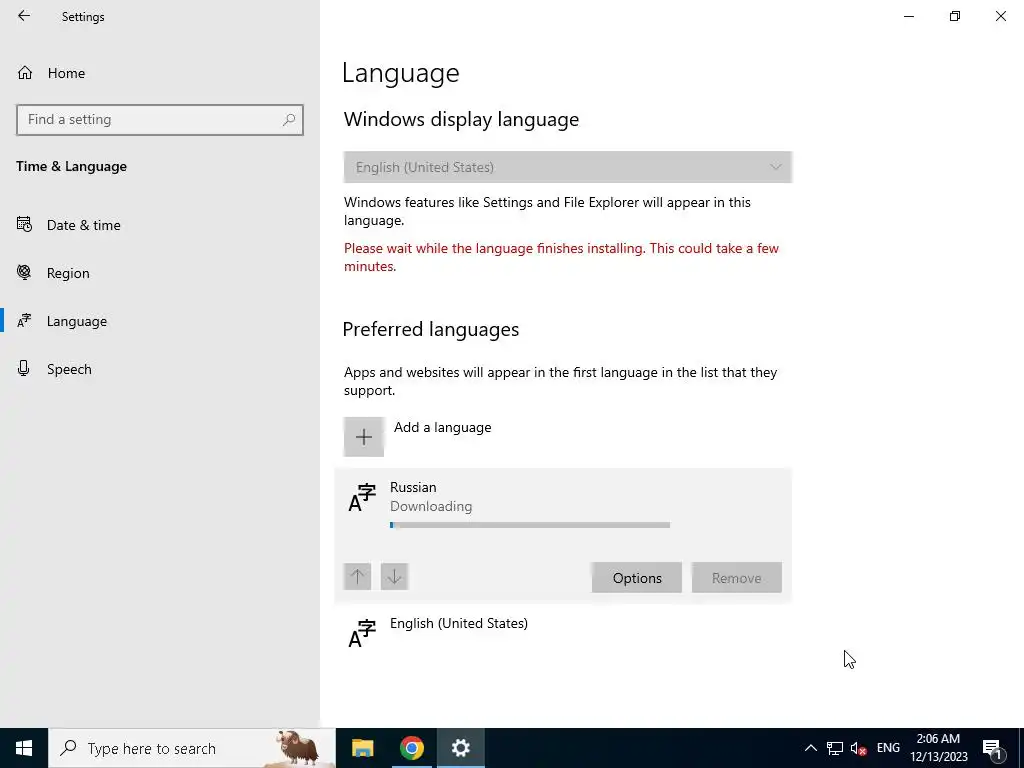Close the Settings window
The height and width of the screenshot is (768, 1024).
pyautogui.click(x=1000, y=16)
